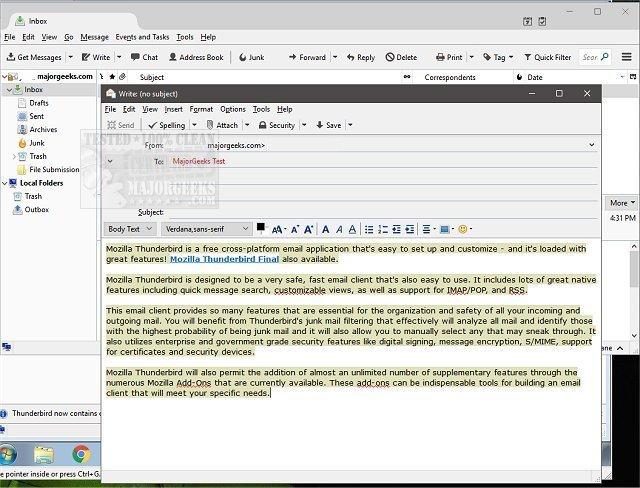Toggle bold text formatting
This screenshot has width=640, height=488.
[326, 230]
